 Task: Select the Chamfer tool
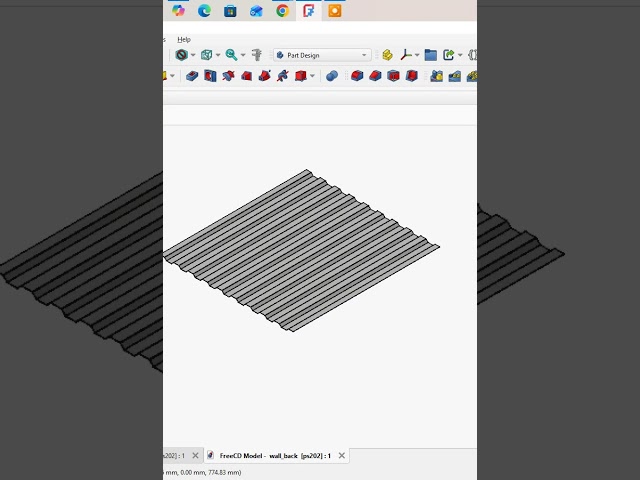[x=375, y=76]
